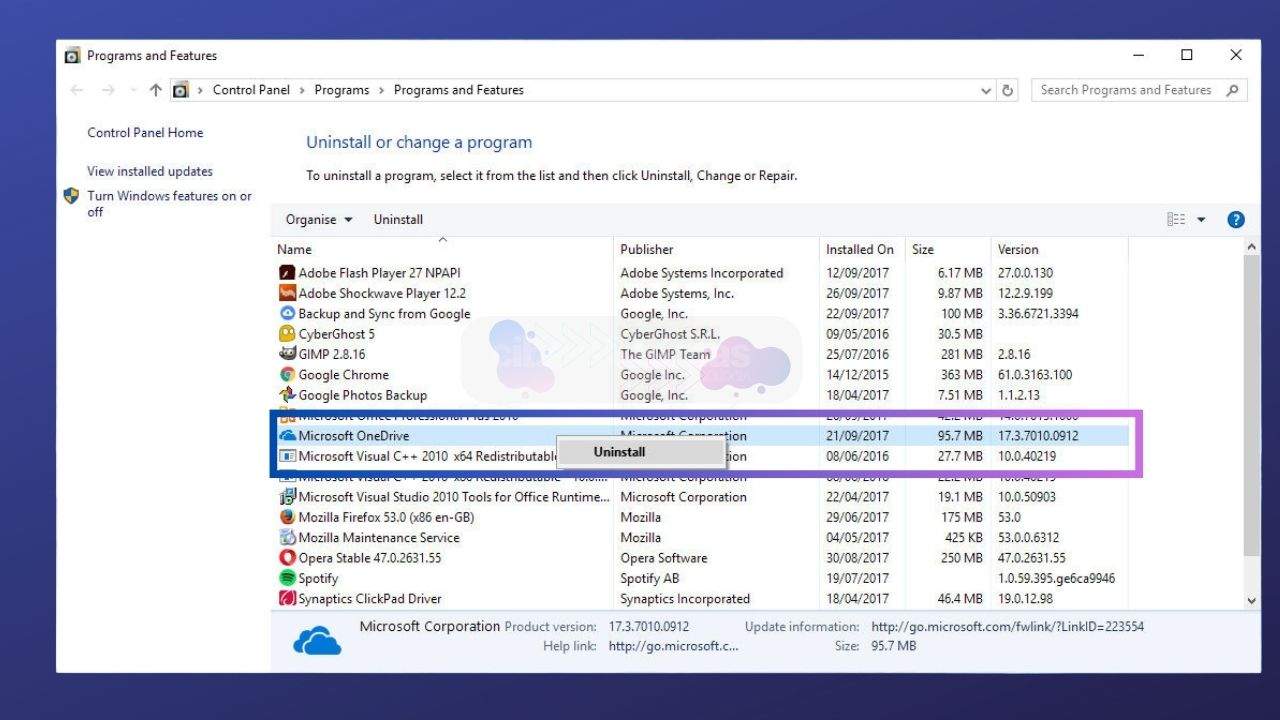The width and height of the screenshot is (1280, 720).
Task: Click the Spotify green icon
Action: point(288,578)
